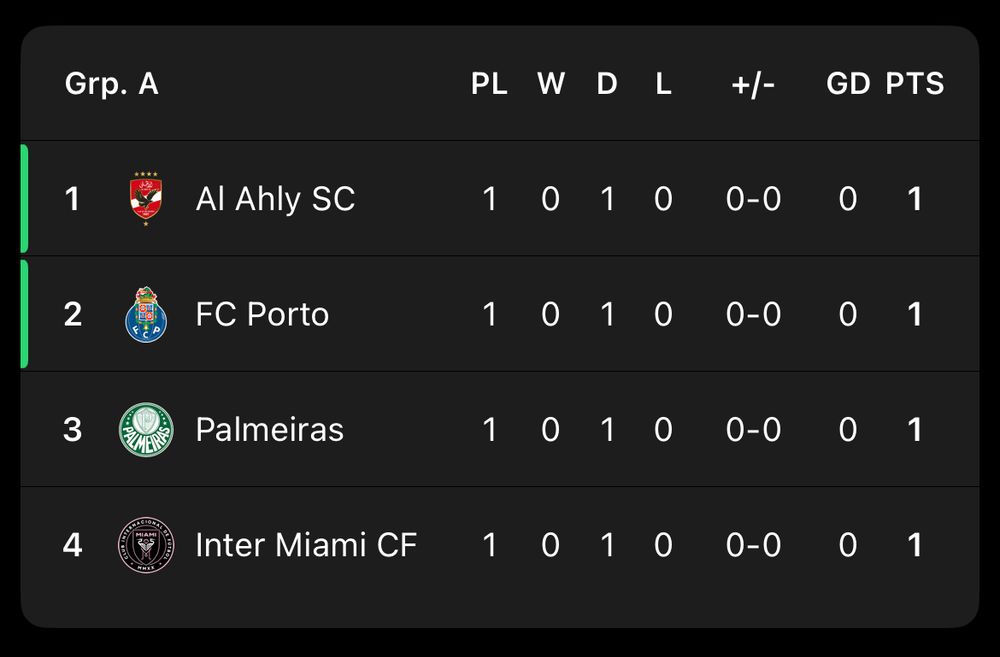Open the Palmeiras club crest
Image resolution: width=1000 pixels, height=657 pixels.
coord(146,429)
